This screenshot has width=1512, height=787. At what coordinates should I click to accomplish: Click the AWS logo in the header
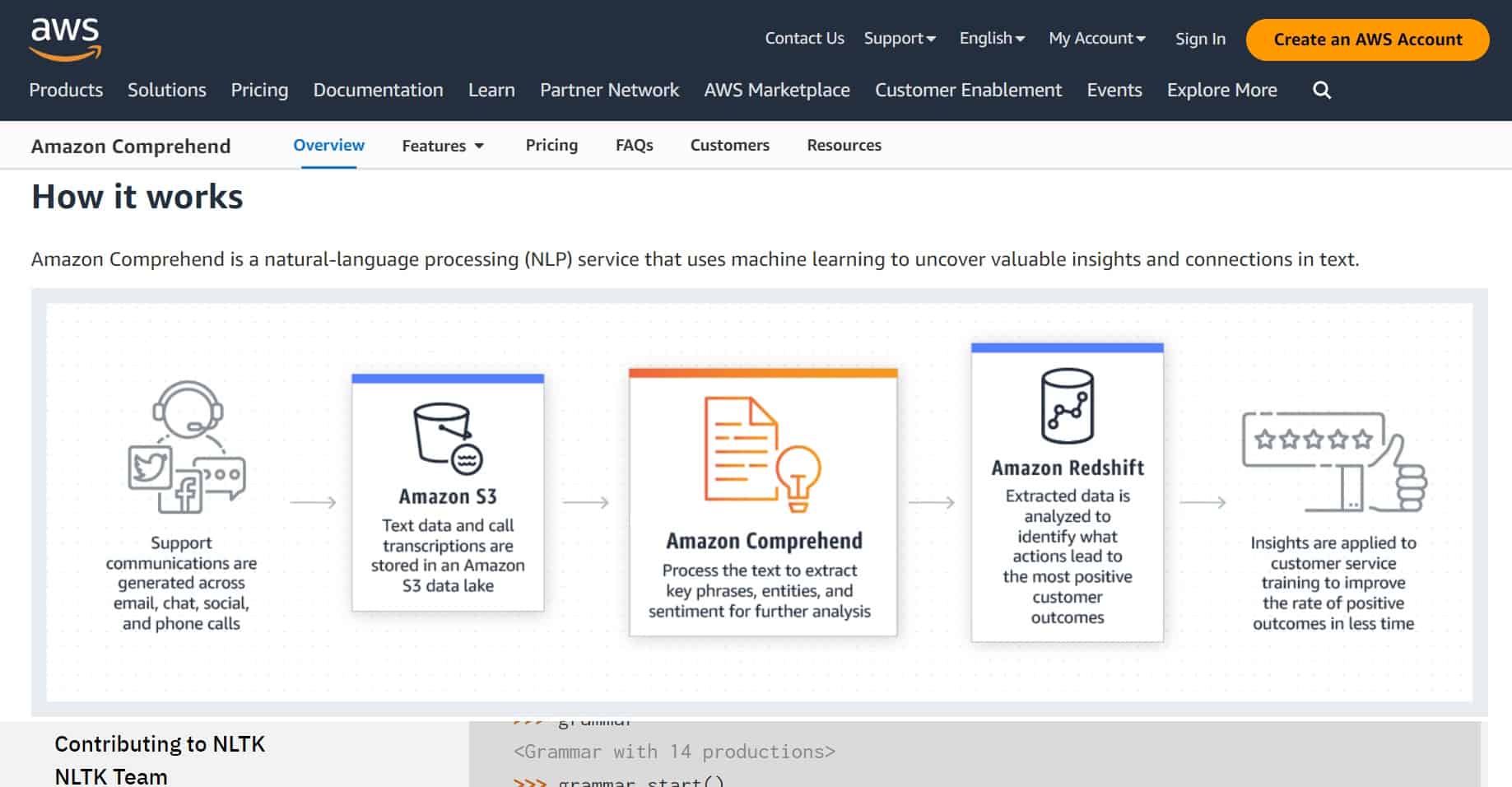(65, 37)
